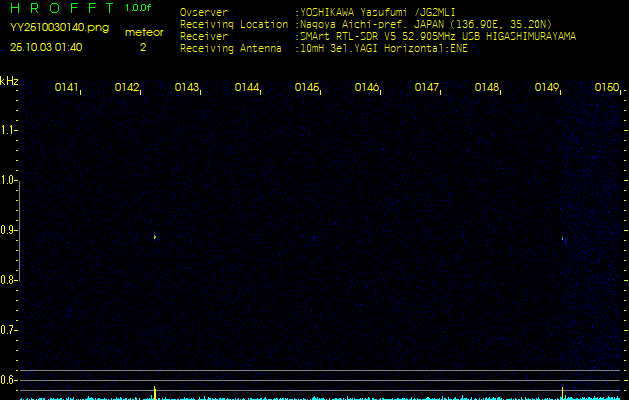Click time marker 0148
This screenshot has height=400, width=629.
(x=487, y=87)
